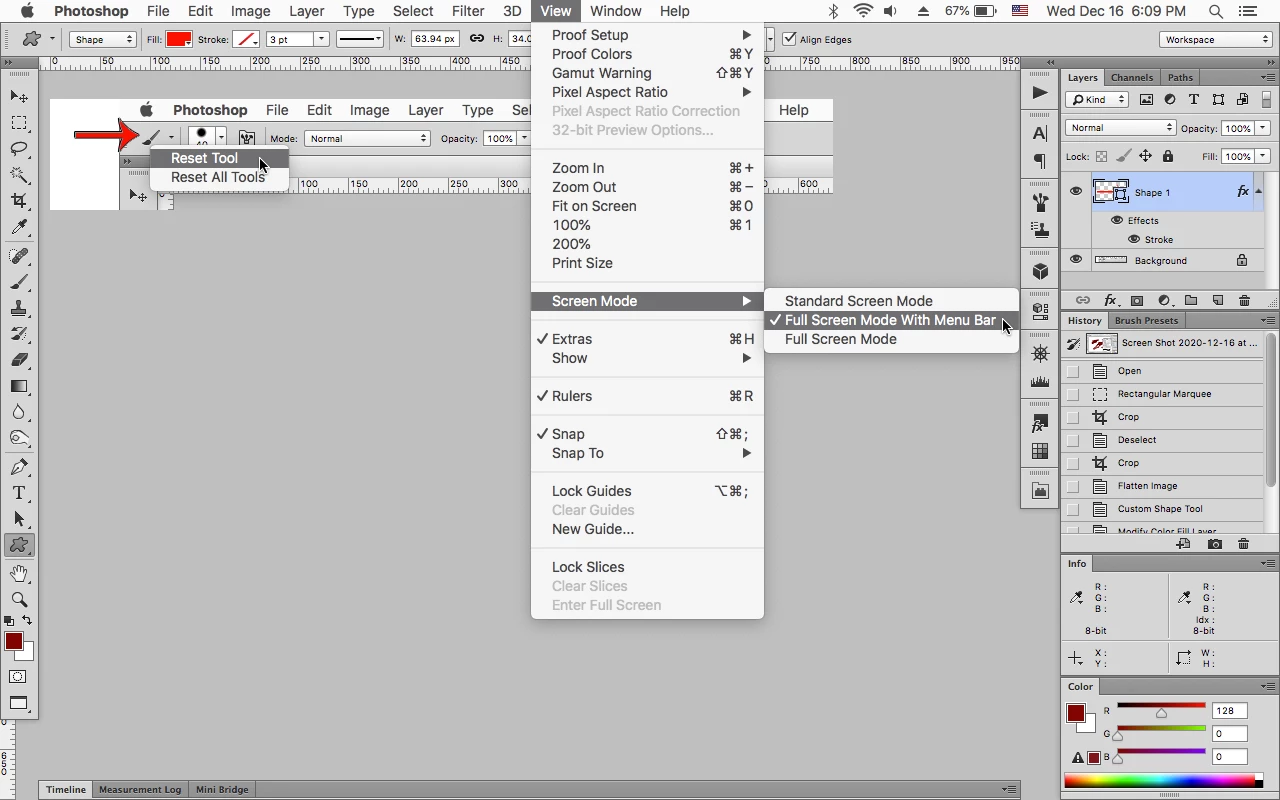Viewport: 1280px width, 800px height.
Task: Open the Mini Bridge tab
Action: click(222, 789)
